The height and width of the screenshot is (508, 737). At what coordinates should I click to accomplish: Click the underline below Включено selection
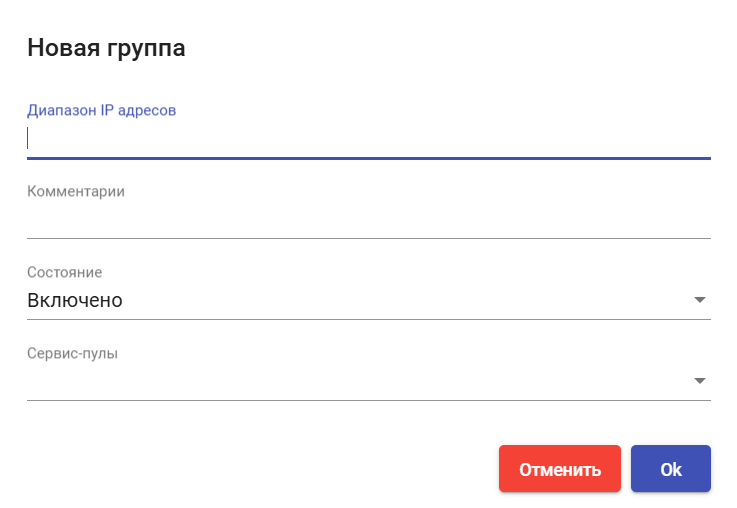click(x=368, y=320)
